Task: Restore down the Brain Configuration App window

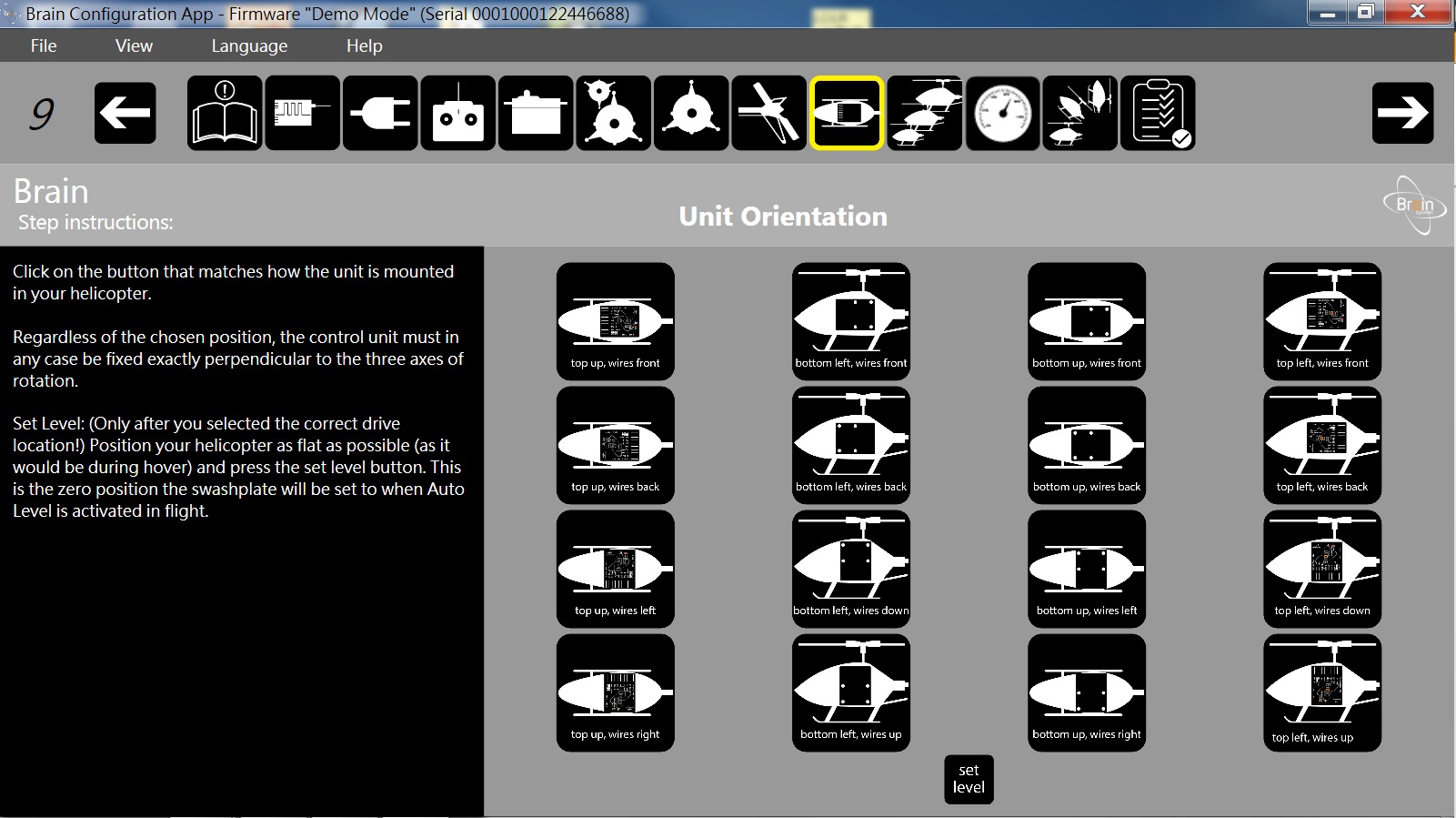Action: click(x=1366, y=13)
